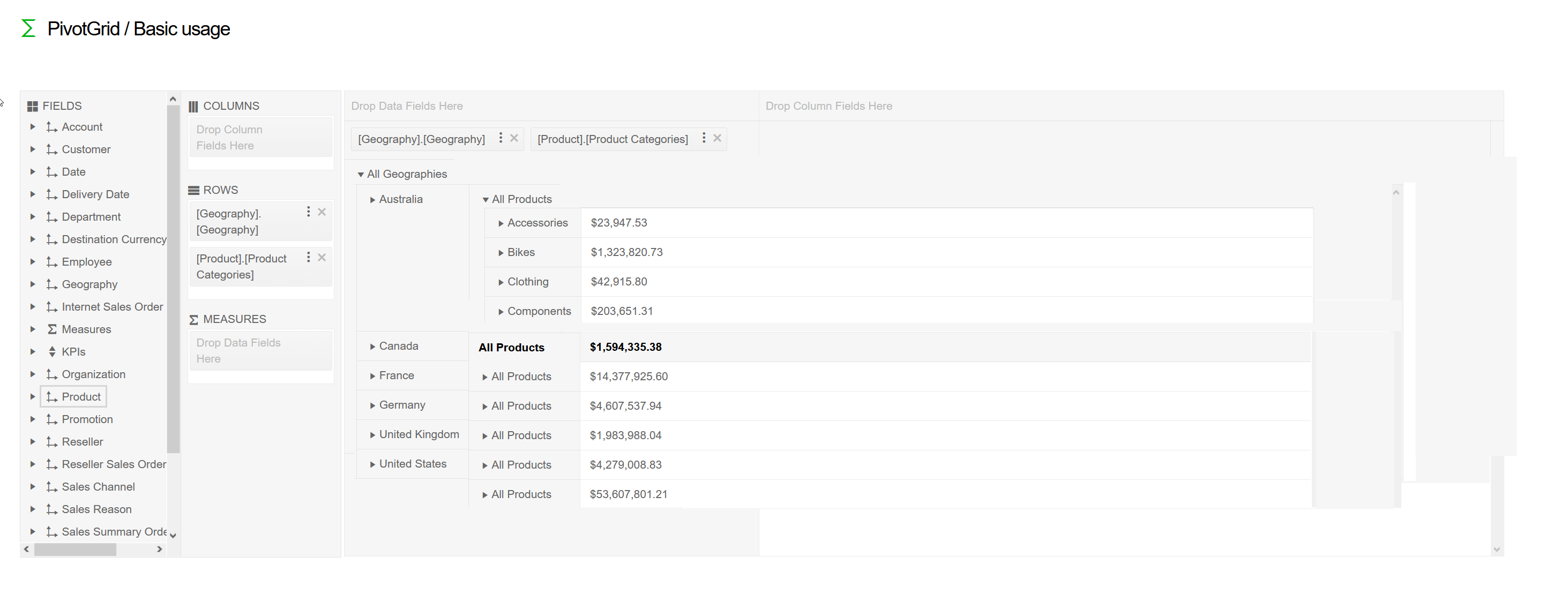Select the Promotion field
Image resolution: width=1568 pixels, height=602 pixels.
(x=87, y=419)
